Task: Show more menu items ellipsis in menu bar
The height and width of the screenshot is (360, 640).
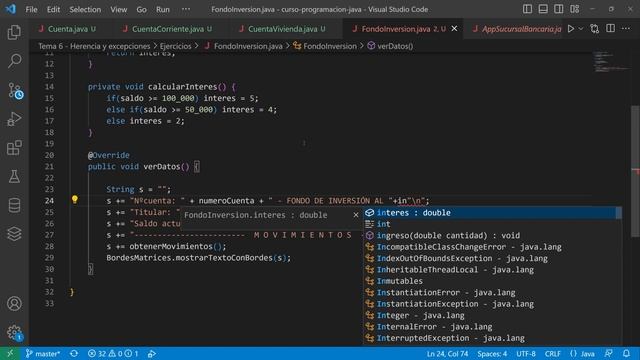Action: pos(186,9)
